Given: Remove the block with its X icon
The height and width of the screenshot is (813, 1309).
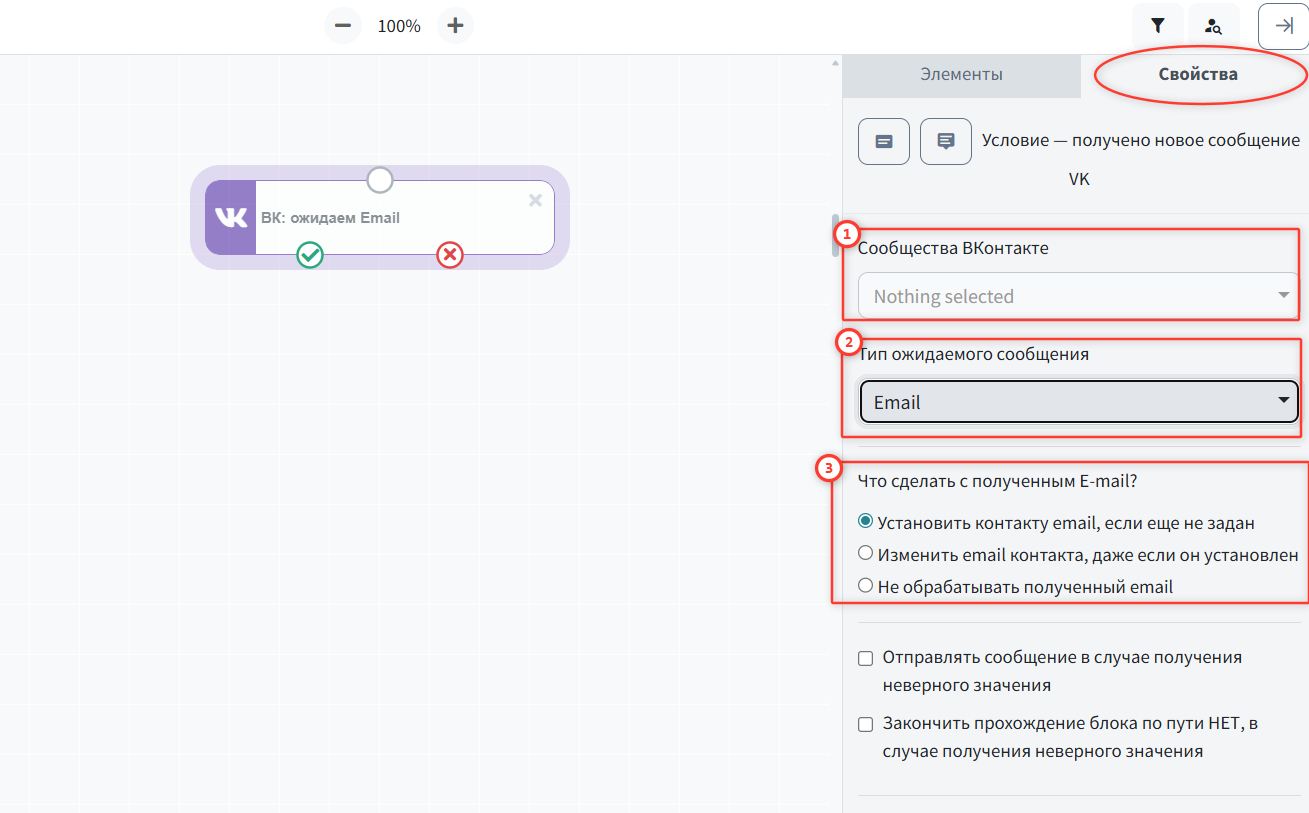Looking at the screenshot, I should [x=535, y=201].
